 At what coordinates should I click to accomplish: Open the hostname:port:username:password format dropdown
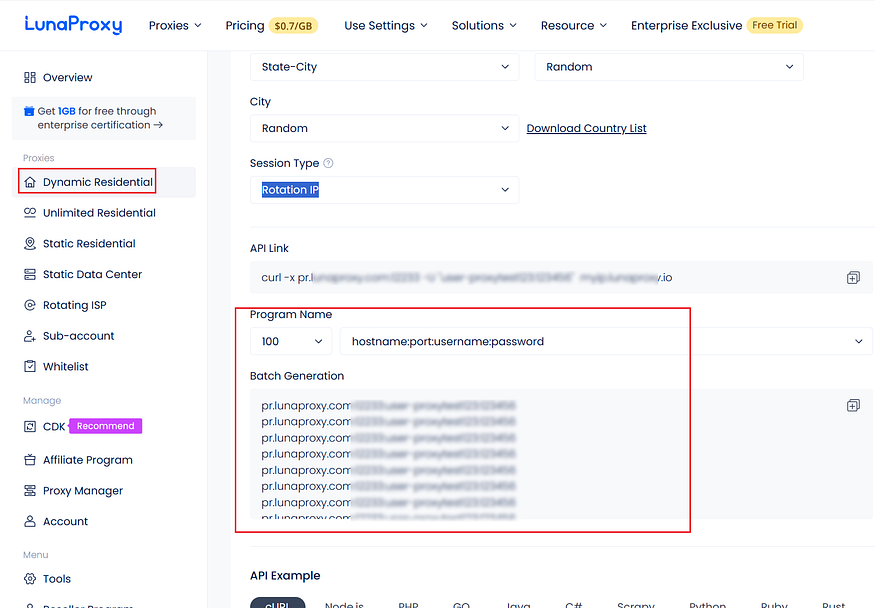[606, 341]
